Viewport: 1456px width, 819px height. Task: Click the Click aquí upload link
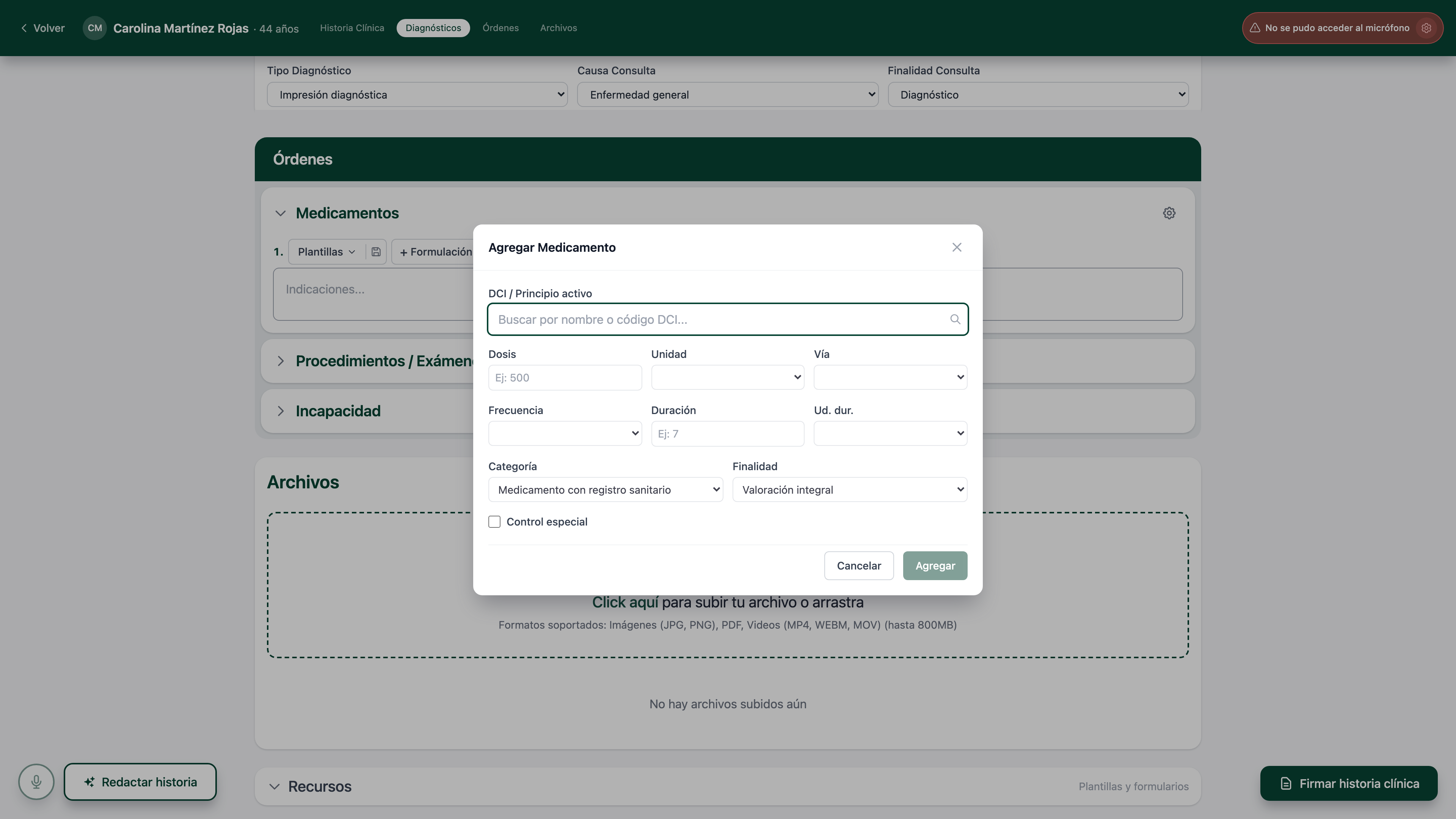coord(624,602)
